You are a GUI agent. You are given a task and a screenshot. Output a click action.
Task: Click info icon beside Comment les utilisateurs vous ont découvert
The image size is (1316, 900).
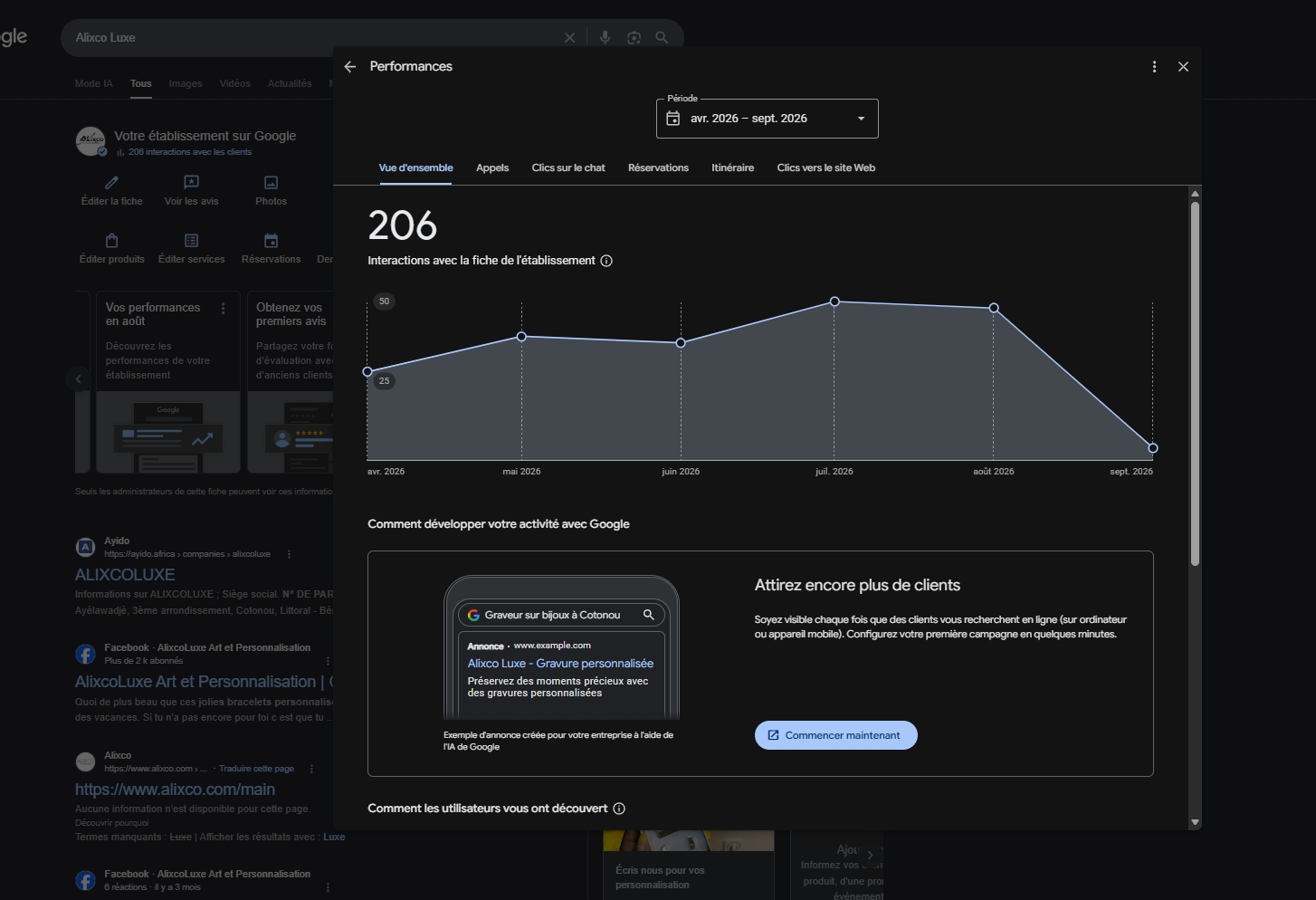[619, 809]
